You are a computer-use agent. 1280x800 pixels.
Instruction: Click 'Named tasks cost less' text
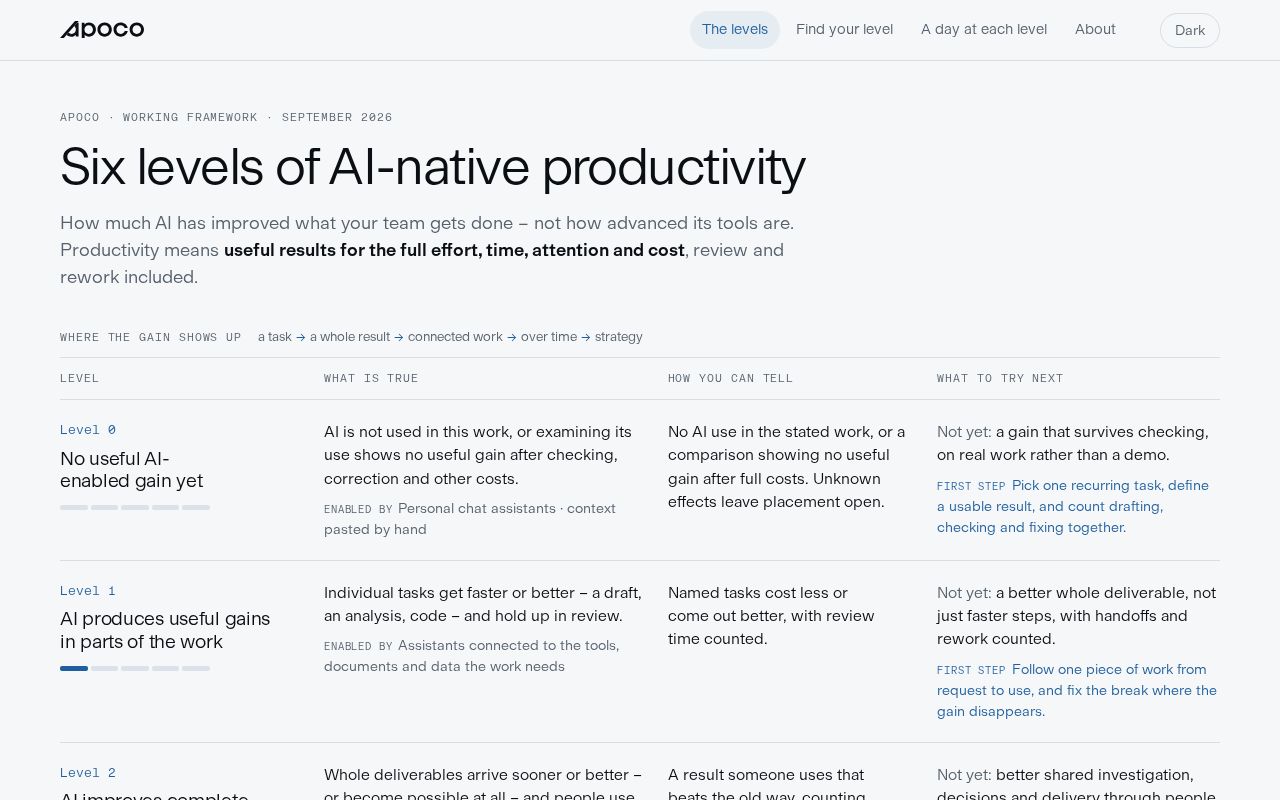(x=771, y=616)
